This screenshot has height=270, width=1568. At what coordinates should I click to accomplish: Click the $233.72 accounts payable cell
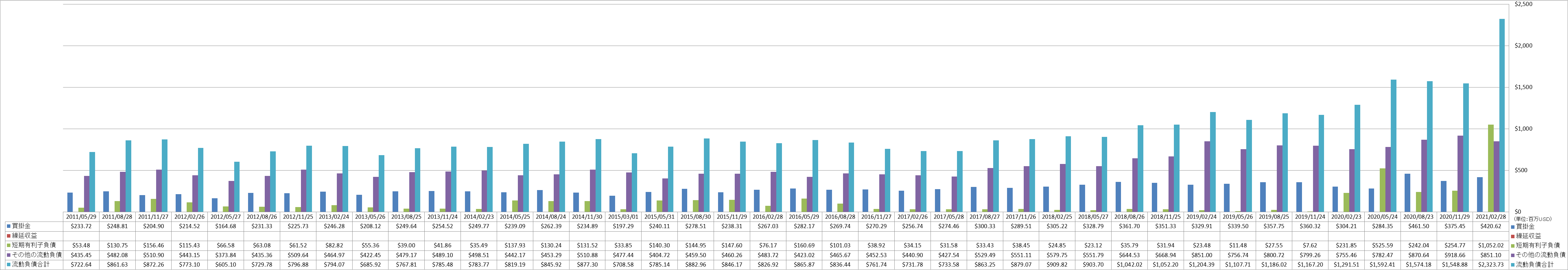click(x=81, y=226)
